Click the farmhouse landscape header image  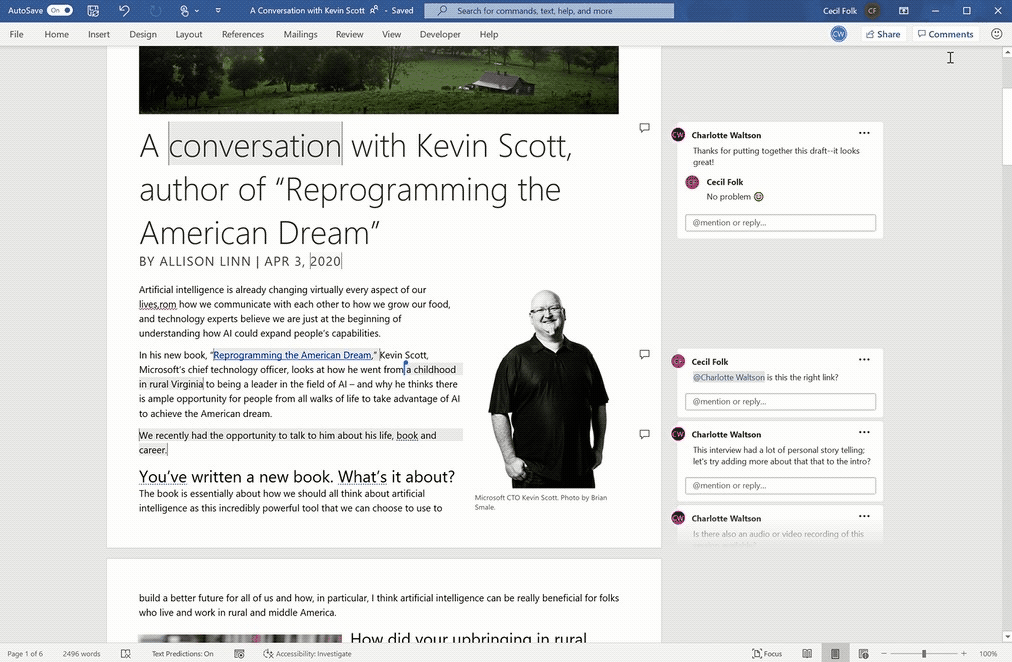click(379, 80)
